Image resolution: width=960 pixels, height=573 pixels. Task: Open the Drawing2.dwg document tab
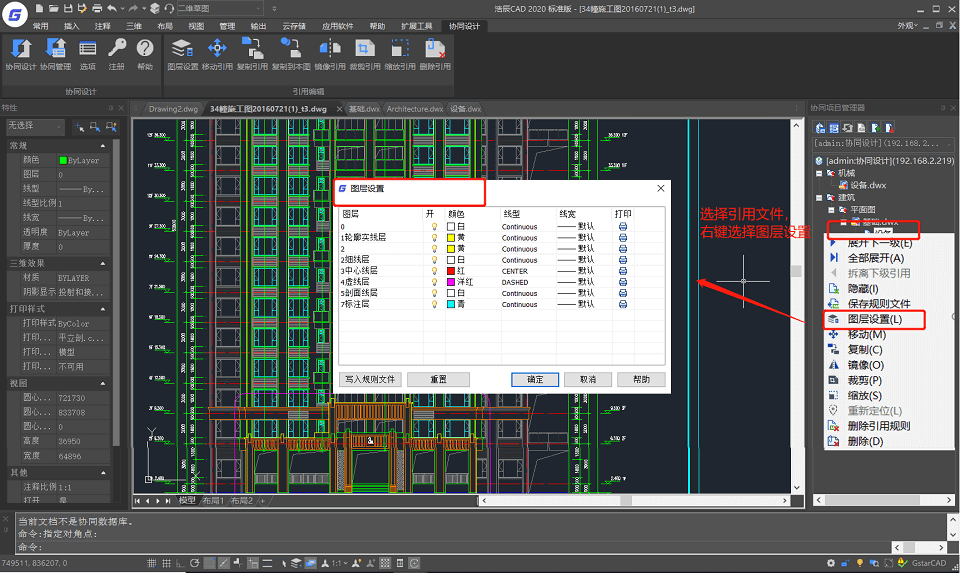tap(173, 109)
